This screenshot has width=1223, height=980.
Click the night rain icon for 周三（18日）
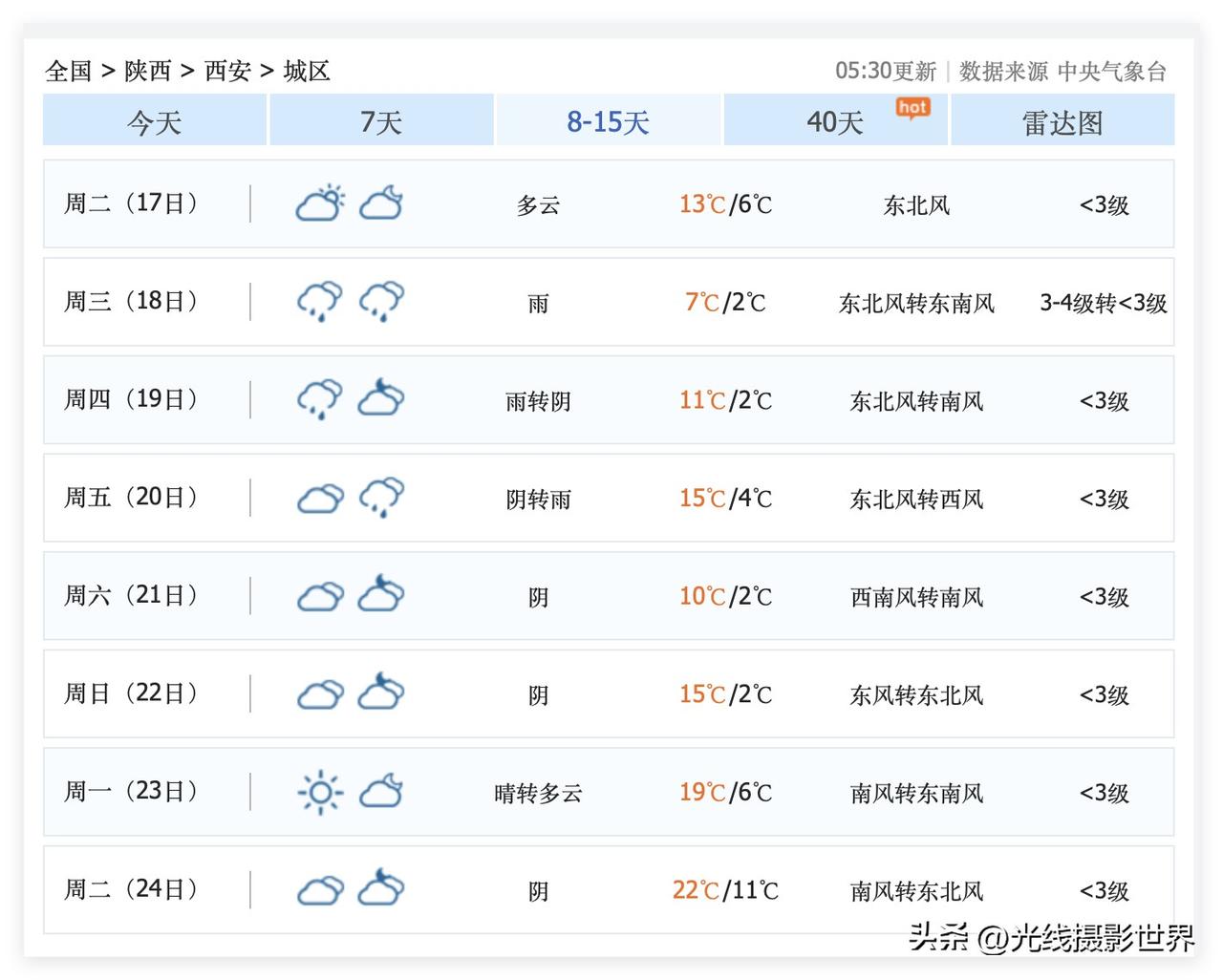[x=381, y=302]
